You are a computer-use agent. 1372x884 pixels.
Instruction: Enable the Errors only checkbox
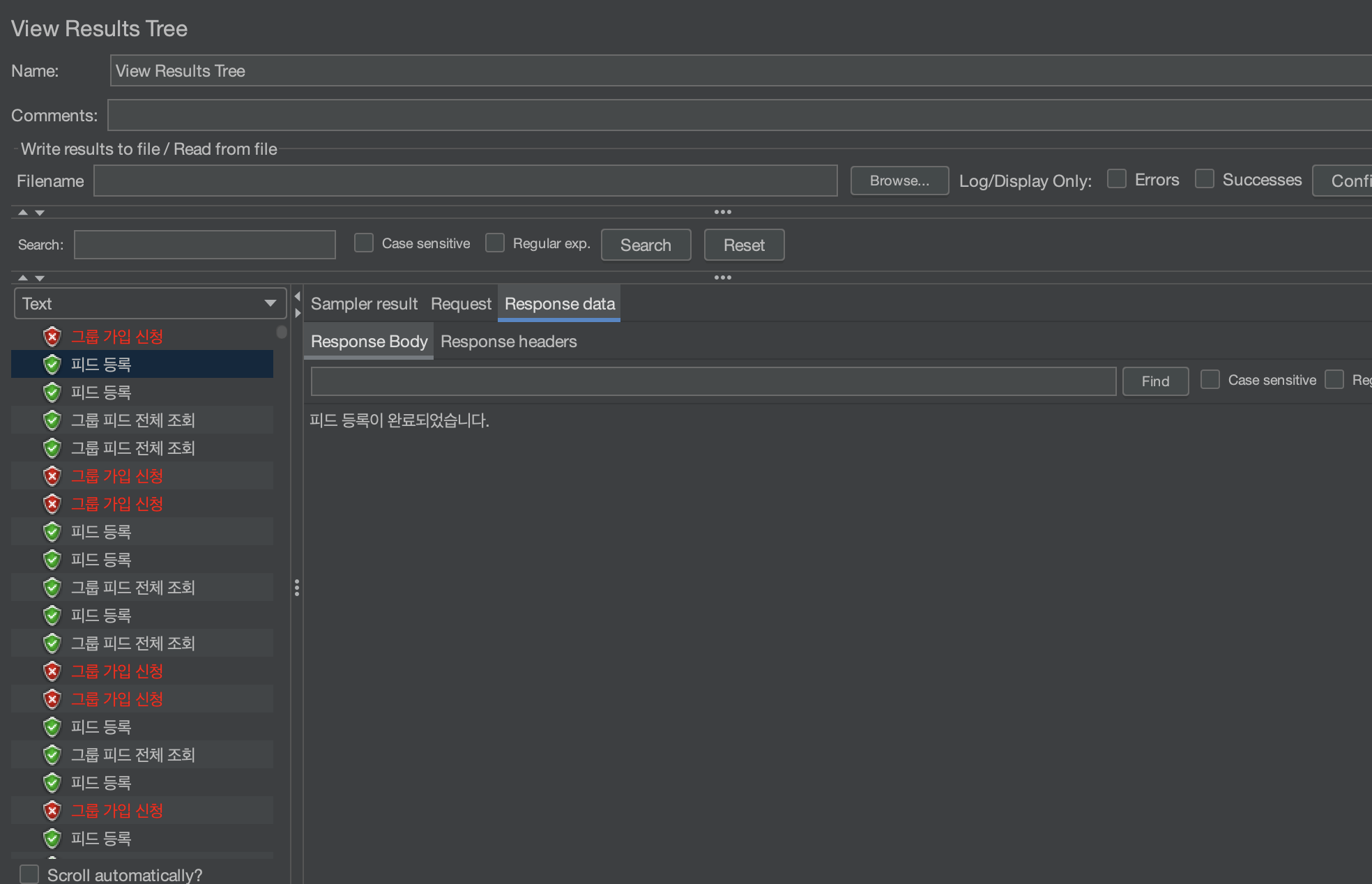pyautogui.click(x=1117, y=179)
